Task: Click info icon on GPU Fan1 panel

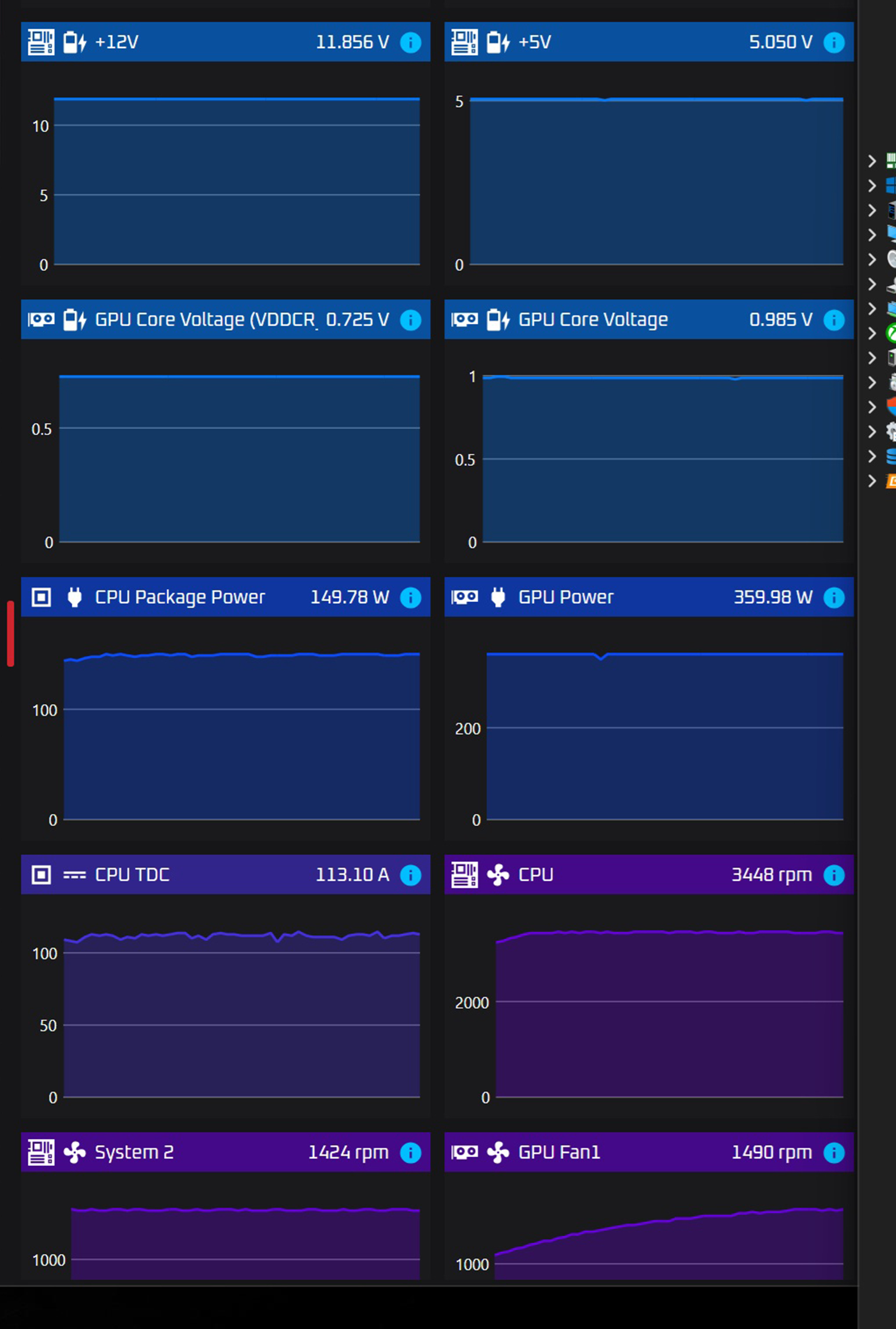Action: 834,1153
